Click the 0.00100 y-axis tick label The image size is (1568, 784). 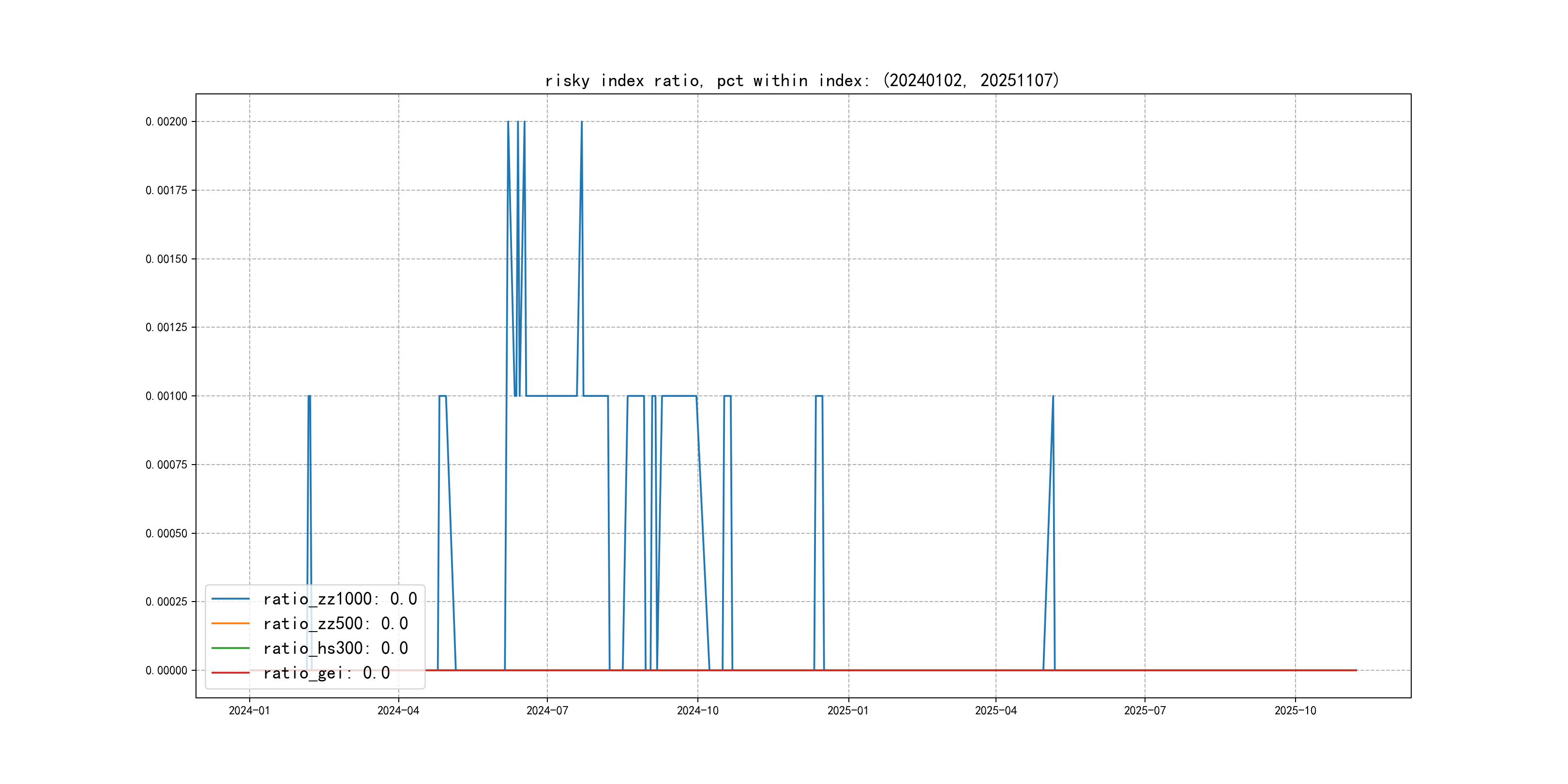pos(166,396)
